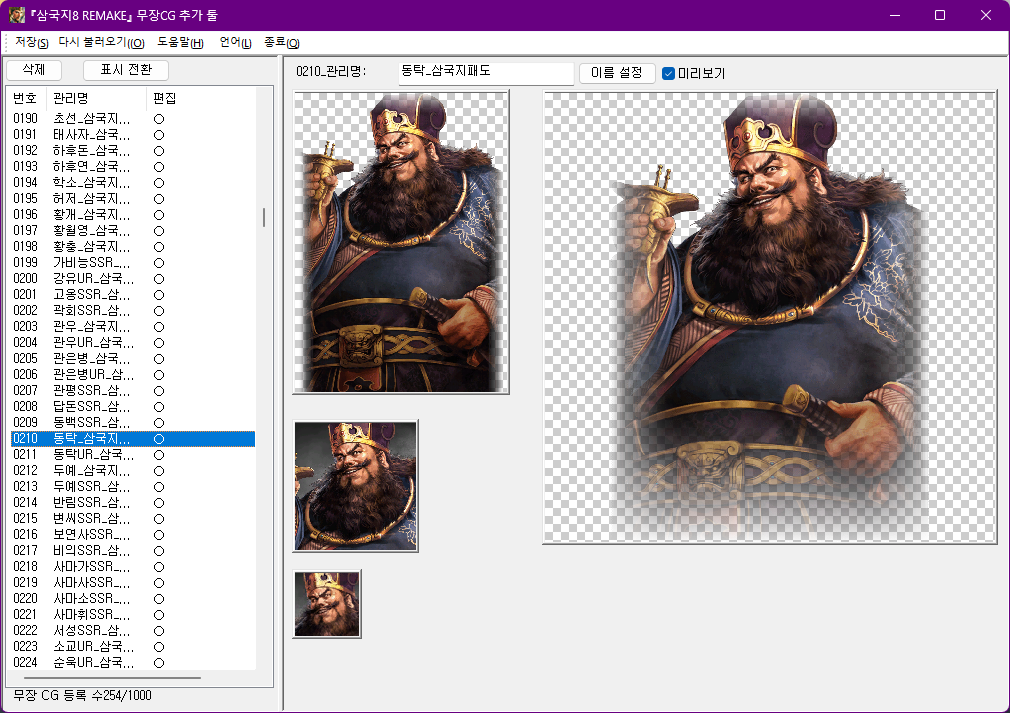The image size is (1010, 713).
Task: Select the medium square portrait thumbnail
Action: tap(356, 486)
